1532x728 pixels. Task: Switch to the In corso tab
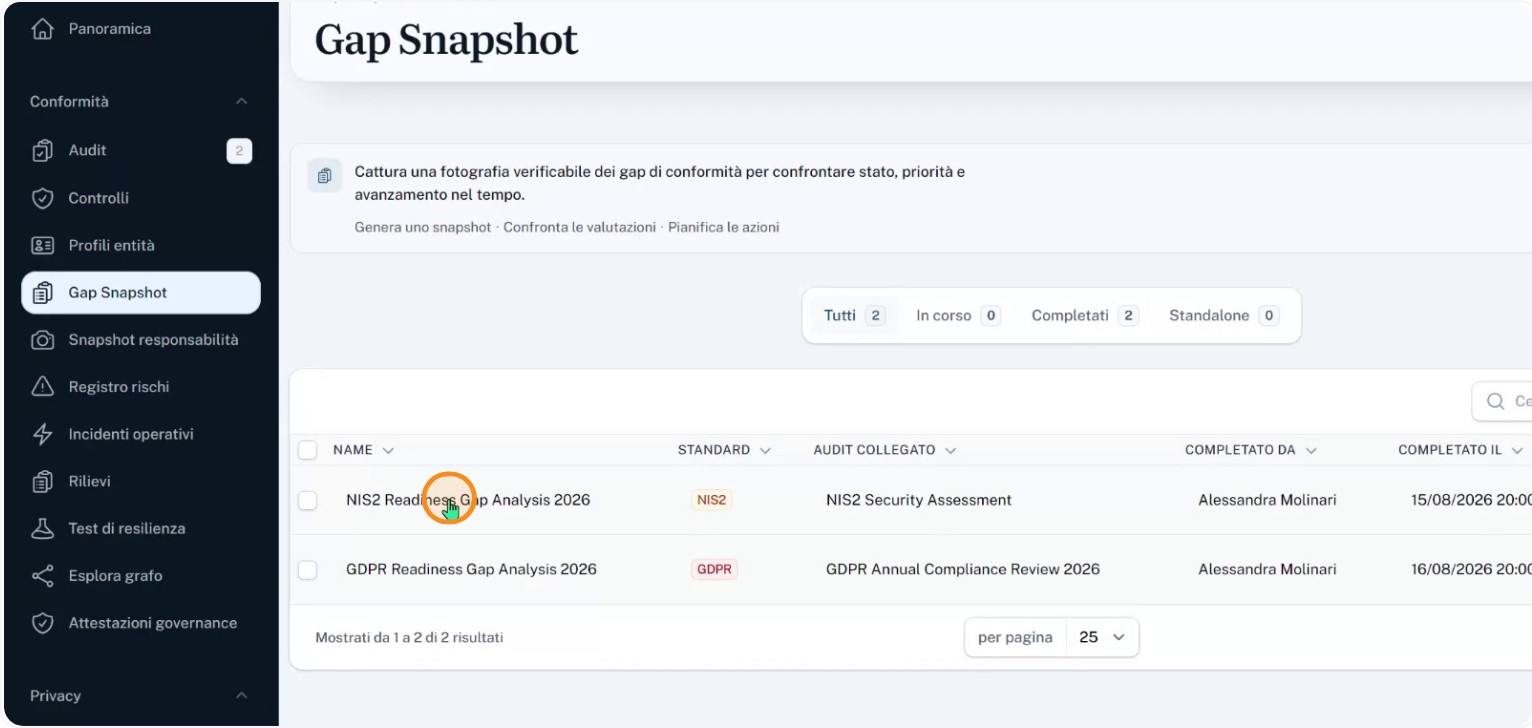click(x=958, y=316)
